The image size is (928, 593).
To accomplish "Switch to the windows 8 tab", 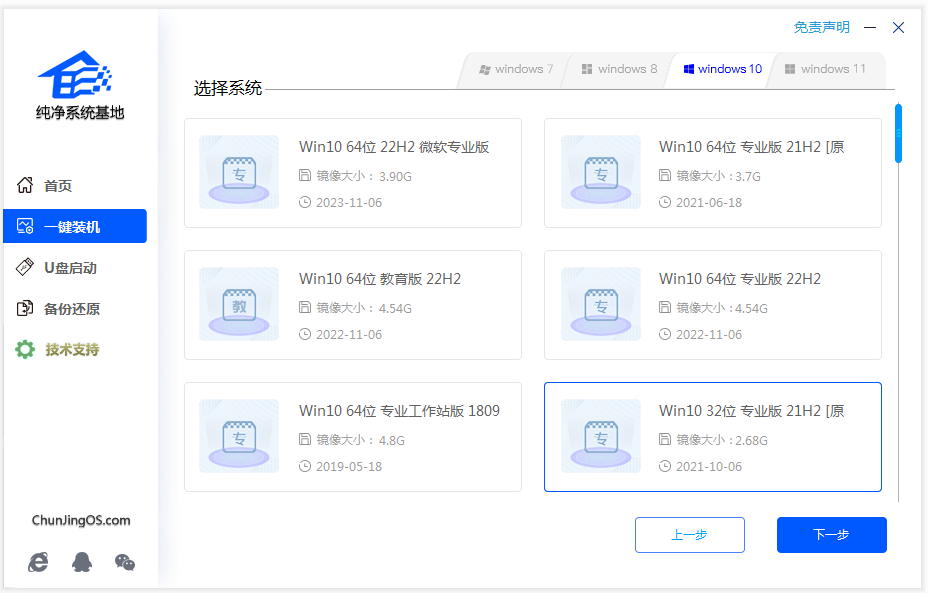I will click(618, 70).
